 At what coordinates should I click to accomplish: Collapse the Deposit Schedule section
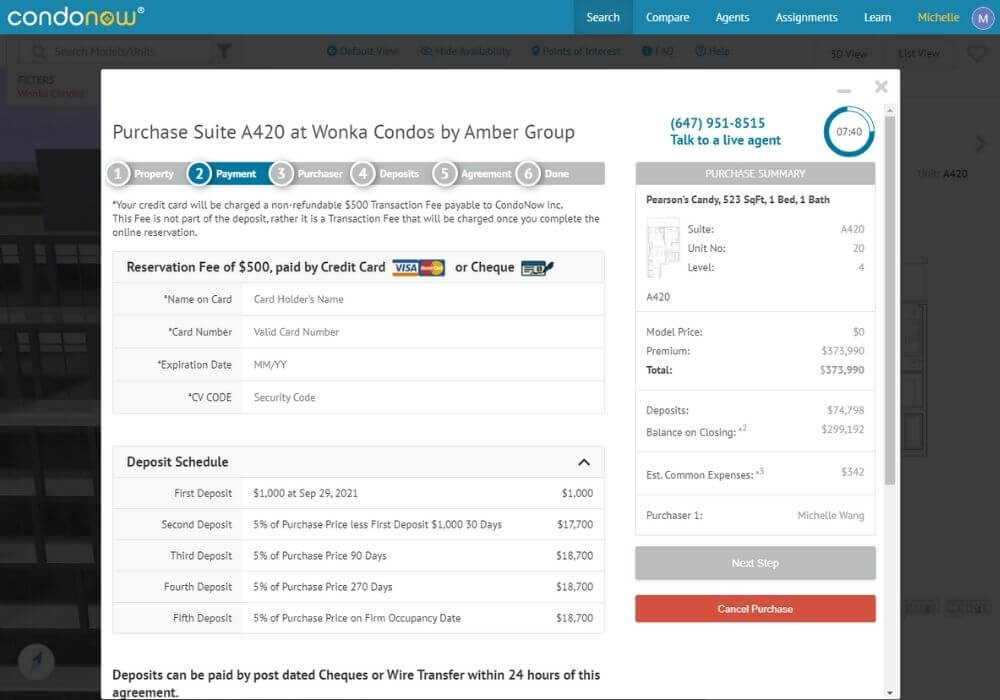point(584,462)
